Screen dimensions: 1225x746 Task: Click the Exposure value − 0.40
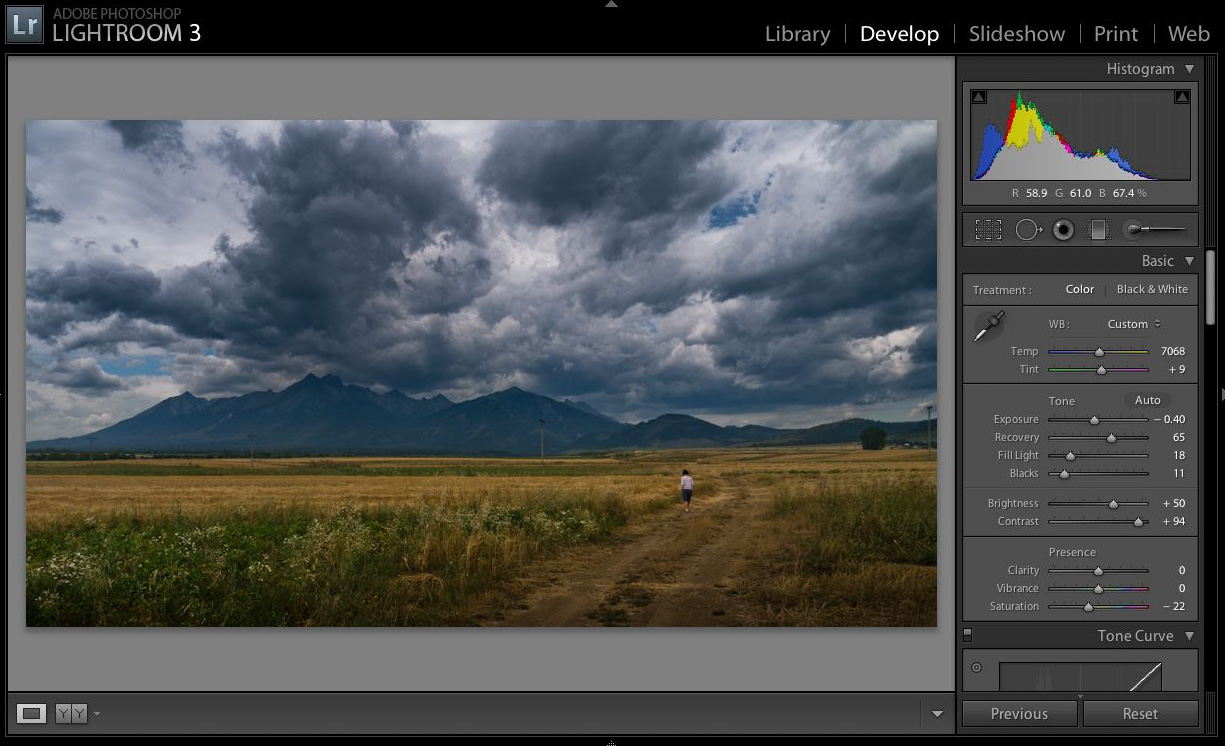(x=1169, y=420)
